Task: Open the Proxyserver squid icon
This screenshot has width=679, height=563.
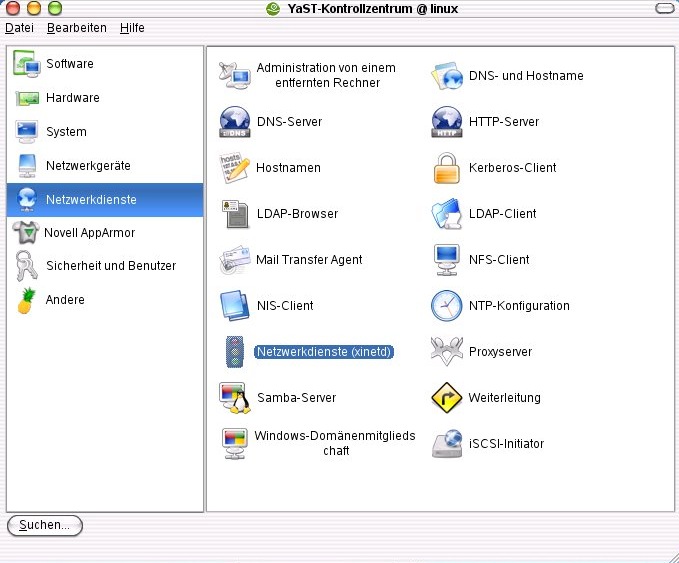Action: pos(446,352)
